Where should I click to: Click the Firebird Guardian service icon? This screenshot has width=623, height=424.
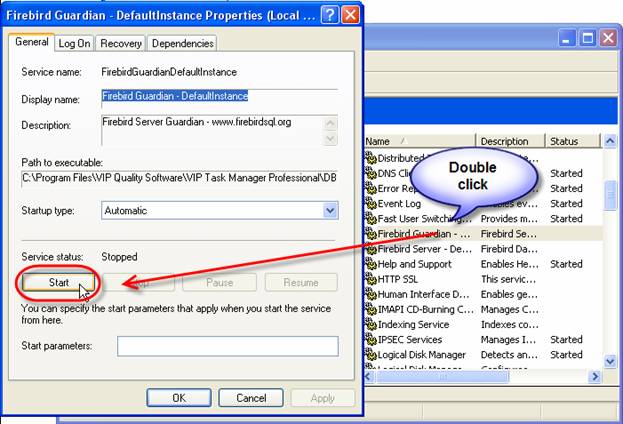(369, 233)
